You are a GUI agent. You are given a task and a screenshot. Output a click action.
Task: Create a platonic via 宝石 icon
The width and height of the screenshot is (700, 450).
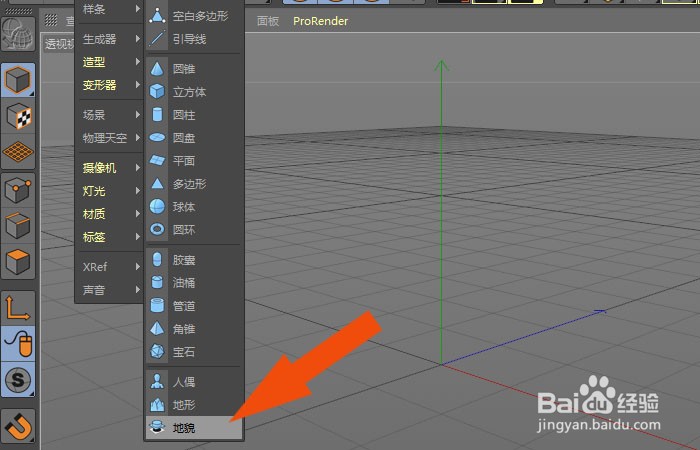pos(157,352)
